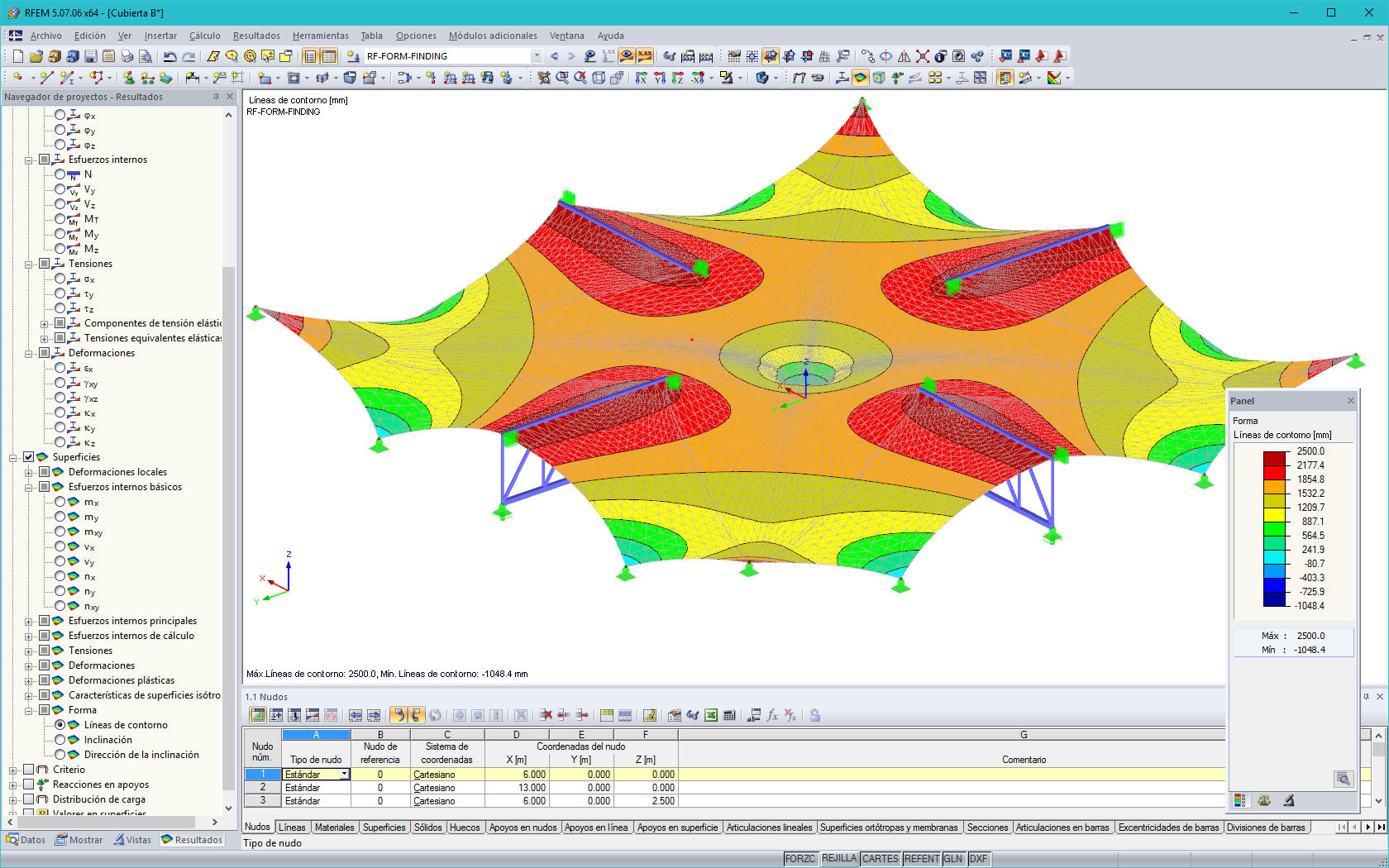The height and width of the screenshot is (868, 1389).
Task: Click the dark blue -1048.4 legend color
Action: (1275, 599)
